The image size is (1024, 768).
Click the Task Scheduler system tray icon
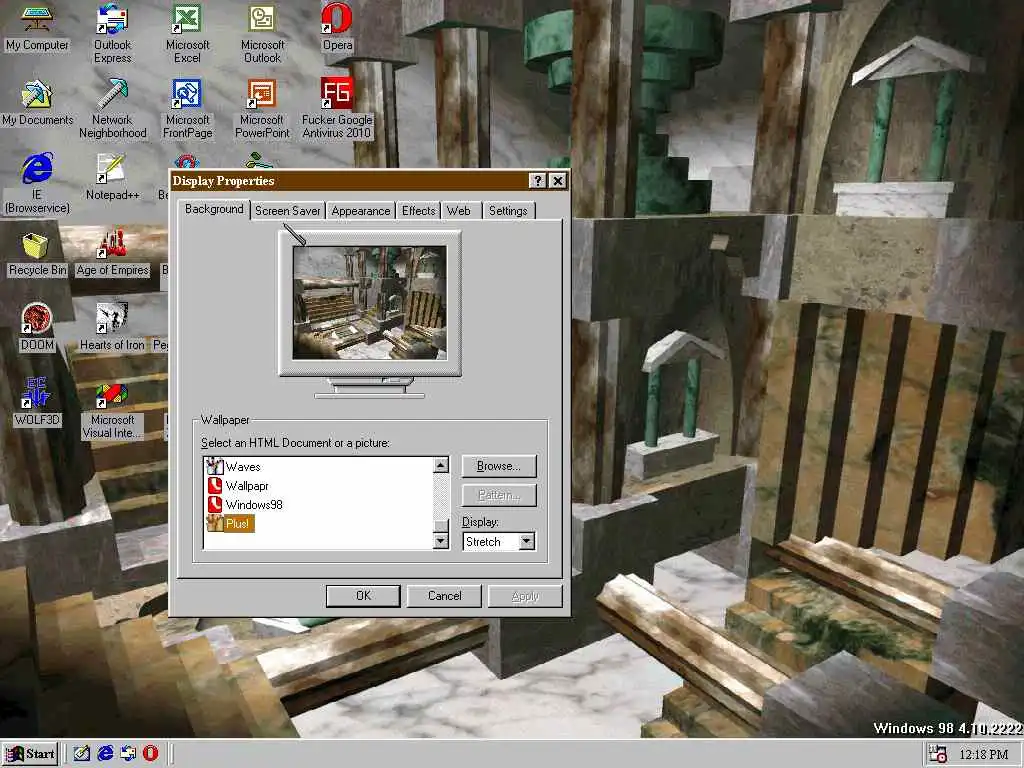click(x=938, y=754)
